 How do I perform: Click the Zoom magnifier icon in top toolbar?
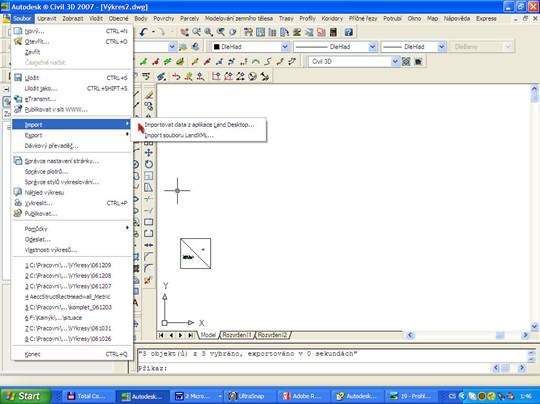tap(208, 32)
